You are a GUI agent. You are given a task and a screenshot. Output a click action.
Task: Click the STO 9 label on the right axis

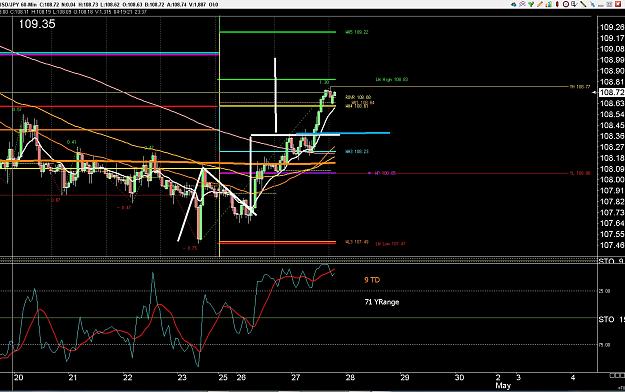pyautogui.click(x=611, y=261)
